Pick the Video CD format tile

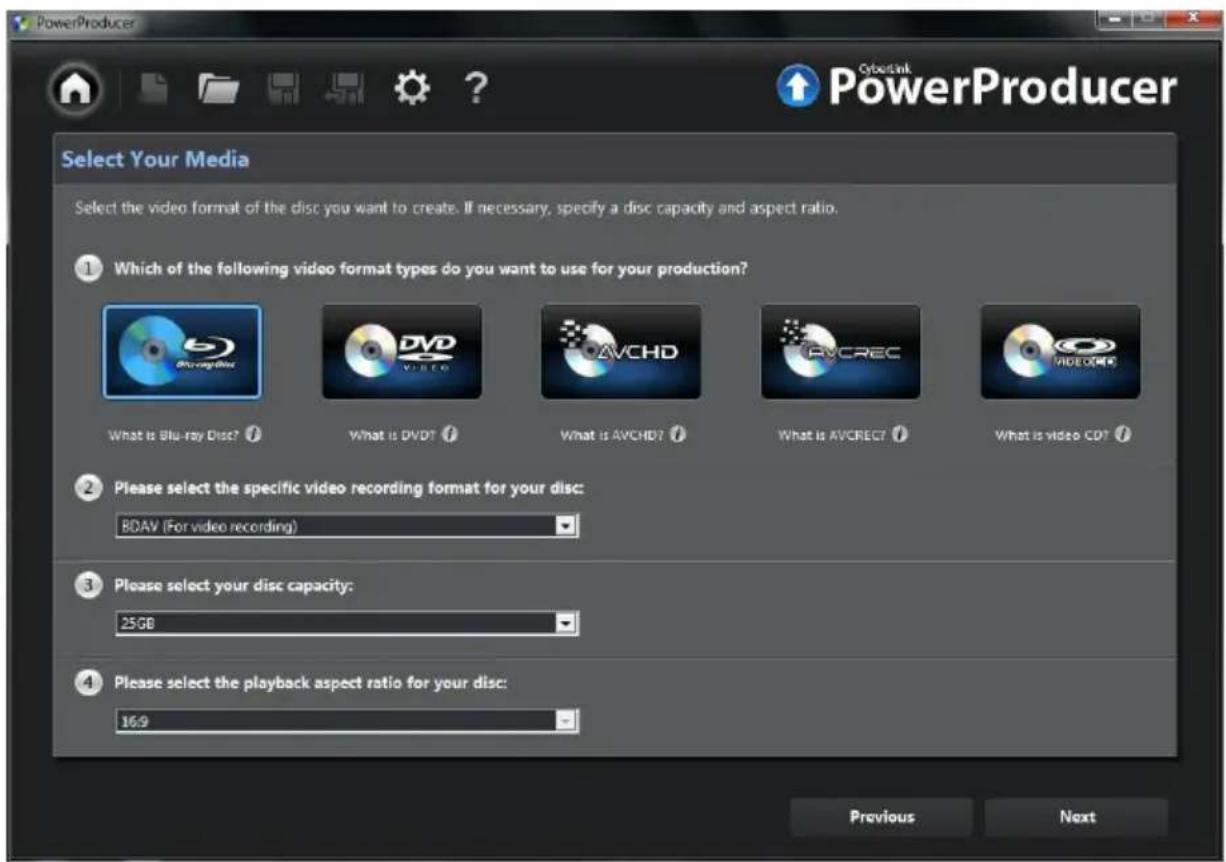pyautogui.click(x=1060, y=352)
